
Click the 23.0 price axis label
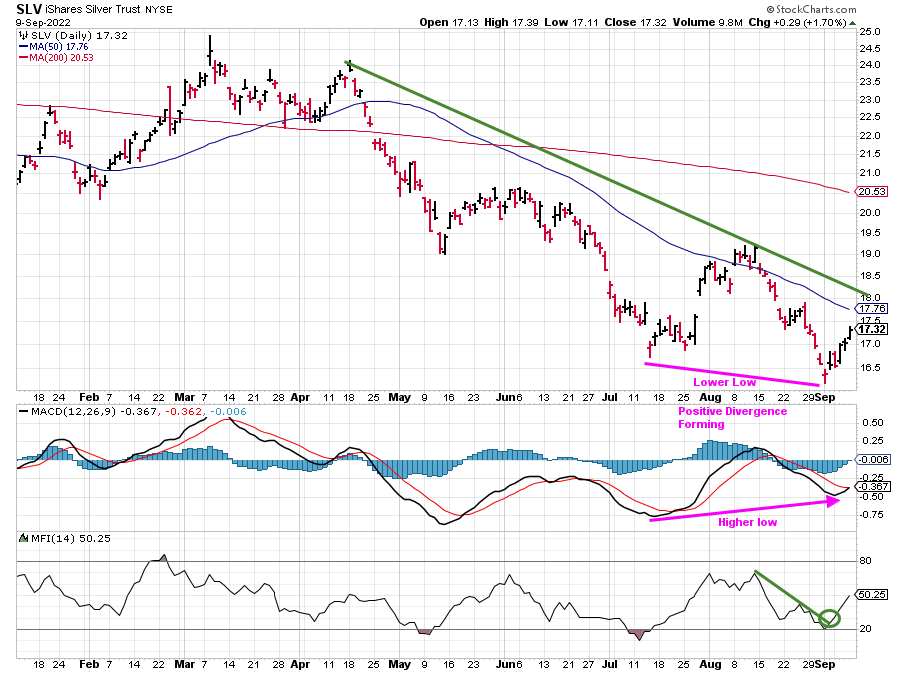click(x=870, y=100)
